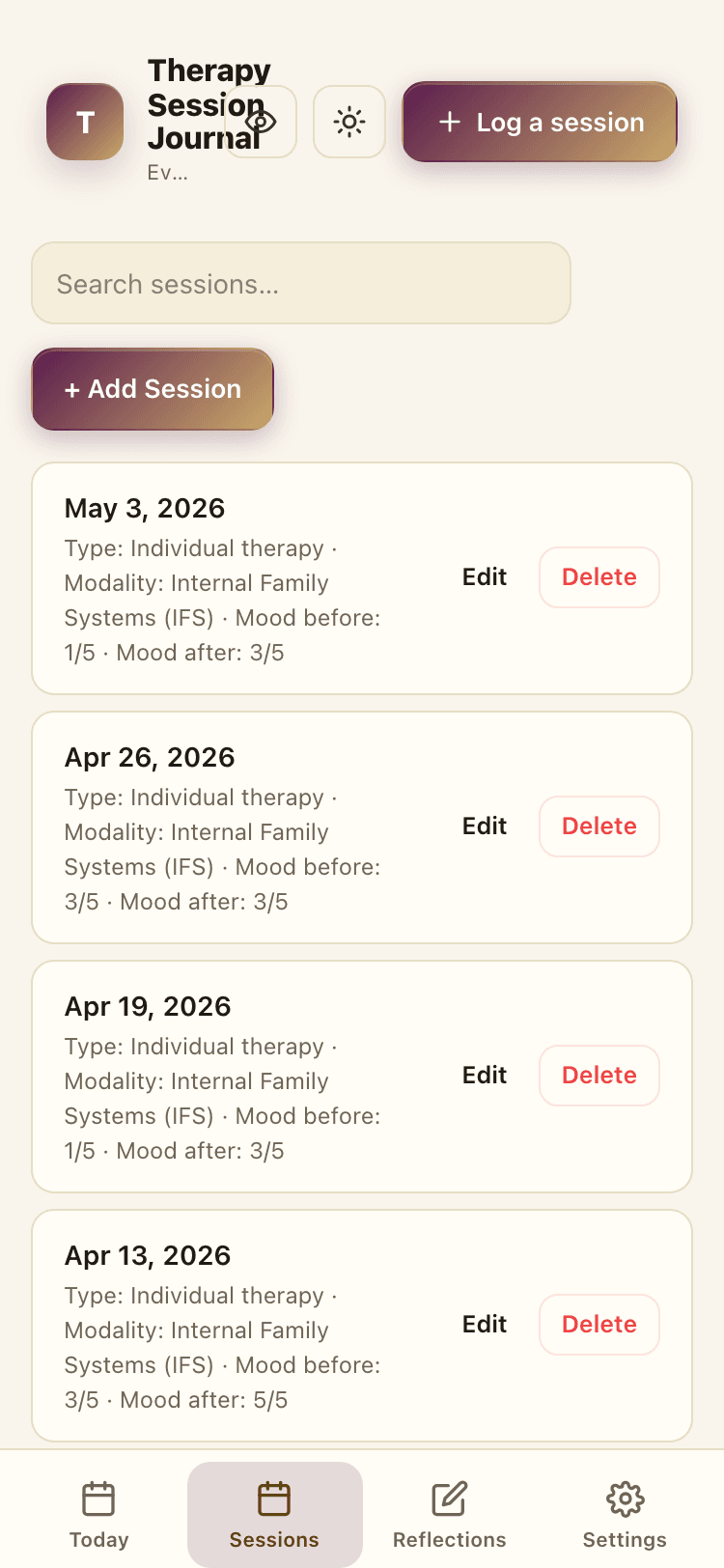Image resolution: width=724 pixels, height=1568 pixels.
Task: Edit the Apr 19, 2026 session
Action: tap(485, 1076)
